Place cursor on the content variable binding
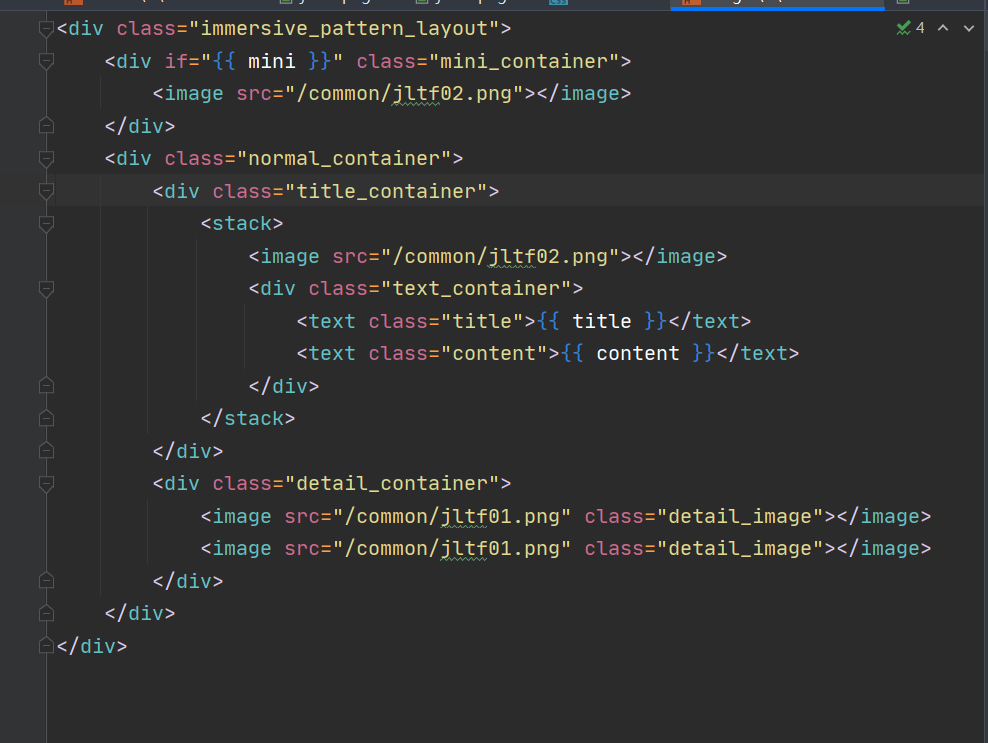This screenshot has width=988, height=743. [x=637, y=354]
